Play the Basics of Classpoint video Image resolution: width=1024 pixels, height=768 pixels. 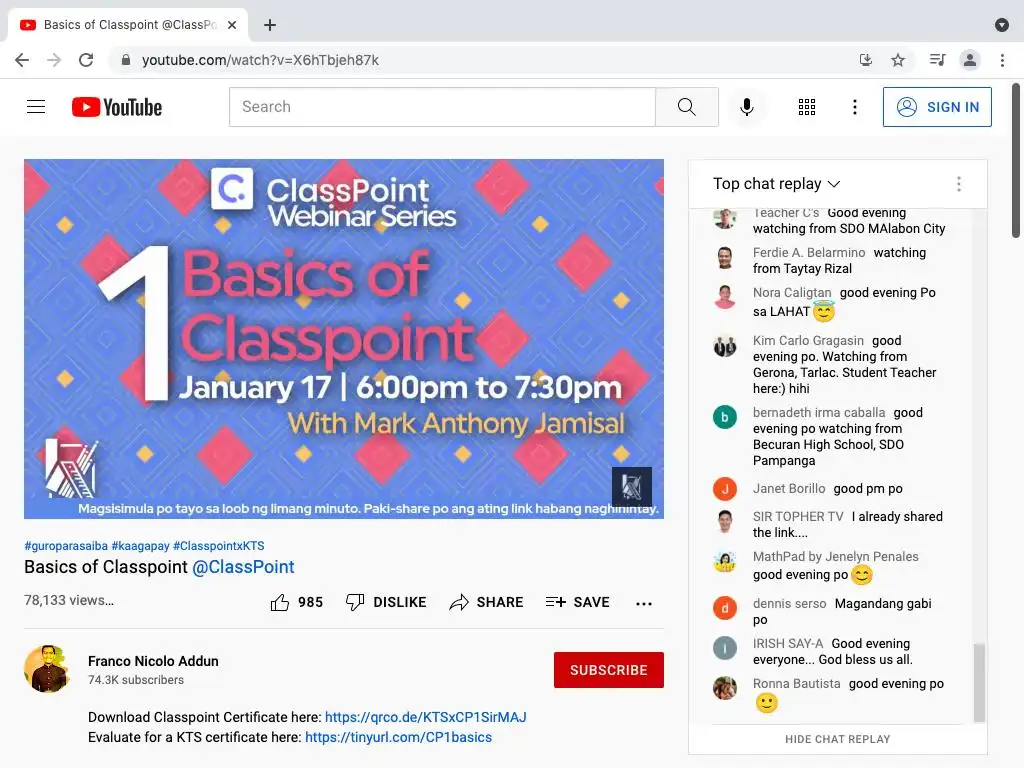344,339
